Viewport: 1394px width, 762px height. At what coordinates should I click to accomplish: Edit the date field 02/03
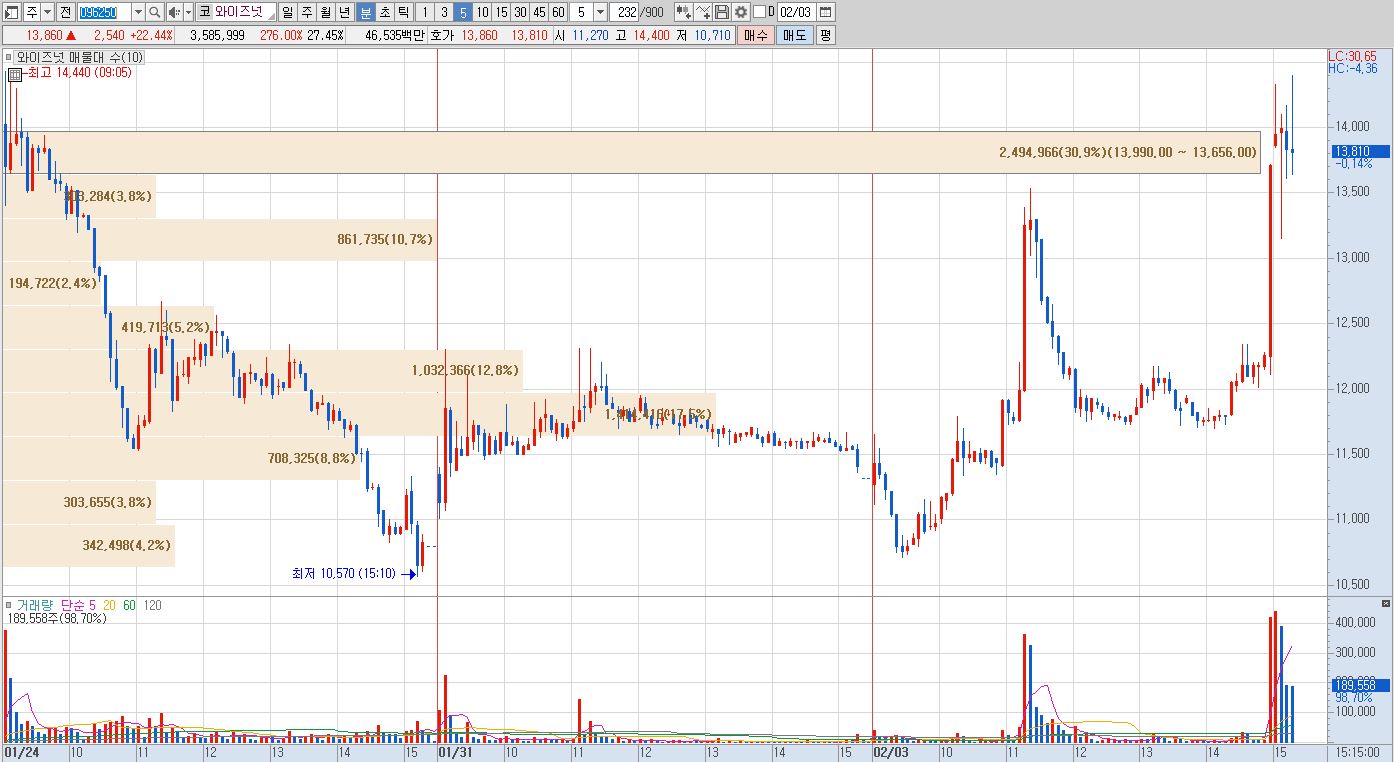(796, 12)
